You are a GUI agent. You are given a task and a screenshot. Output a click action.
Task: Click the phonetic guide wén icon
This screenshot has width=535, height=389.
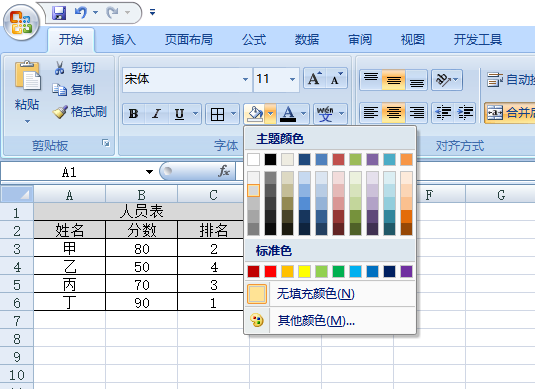click(325, 114)
